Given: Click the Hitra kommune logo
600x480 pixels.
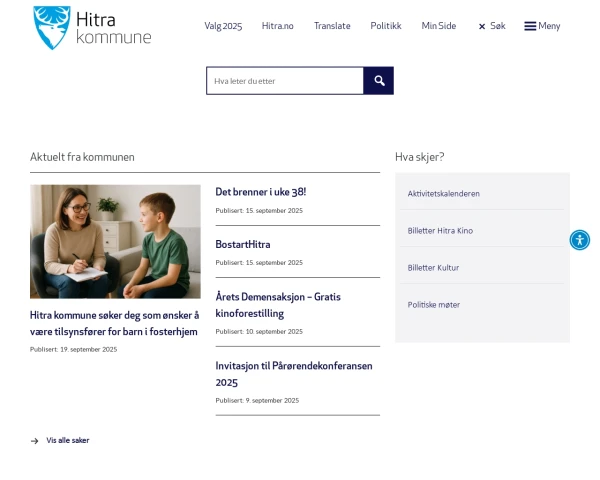Looking at the screenshot, I should pyautogui.click(x=92, y=27).
